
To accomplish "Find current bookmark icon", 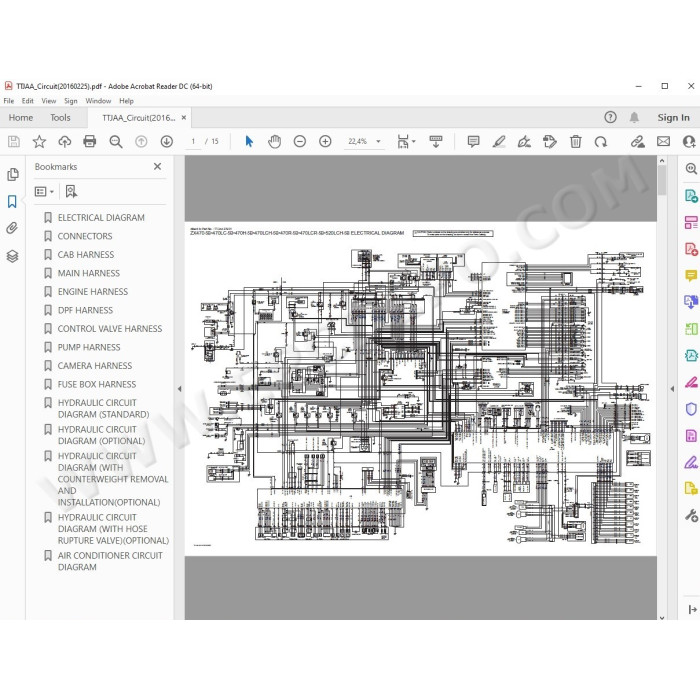I will 71,192.
